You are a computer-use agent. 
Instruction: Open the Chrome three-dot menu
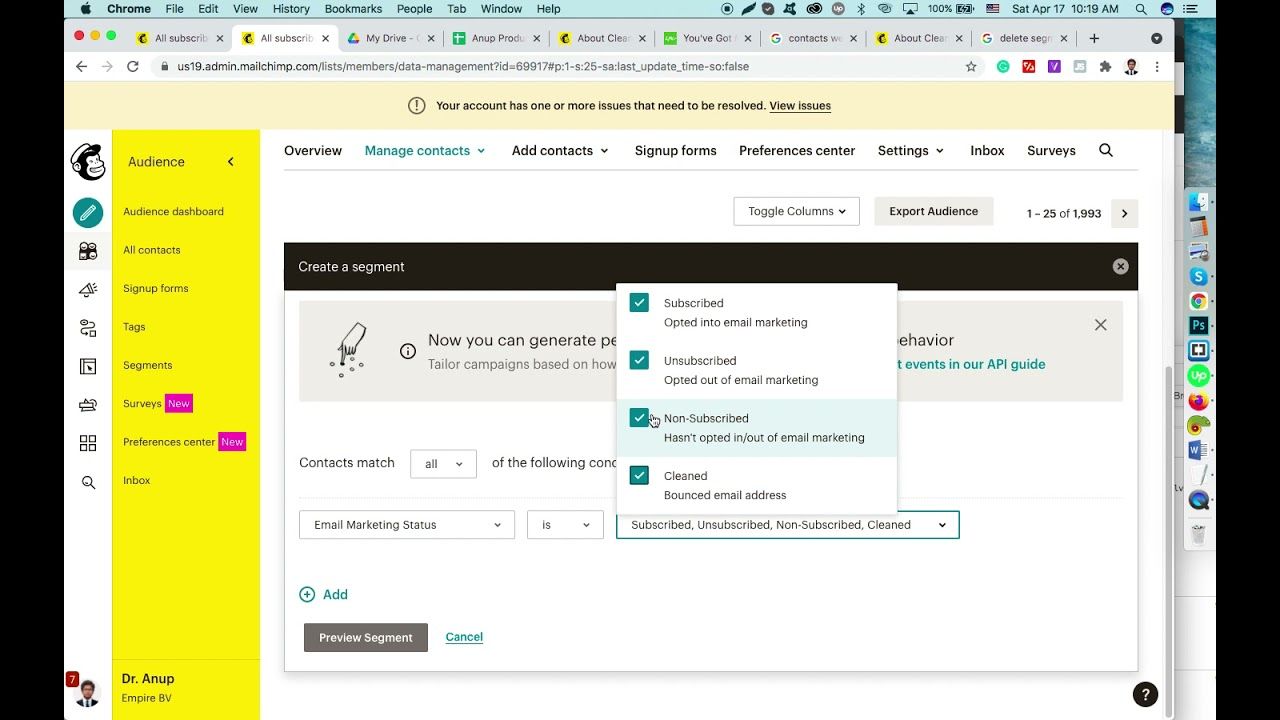(1157, 66)
